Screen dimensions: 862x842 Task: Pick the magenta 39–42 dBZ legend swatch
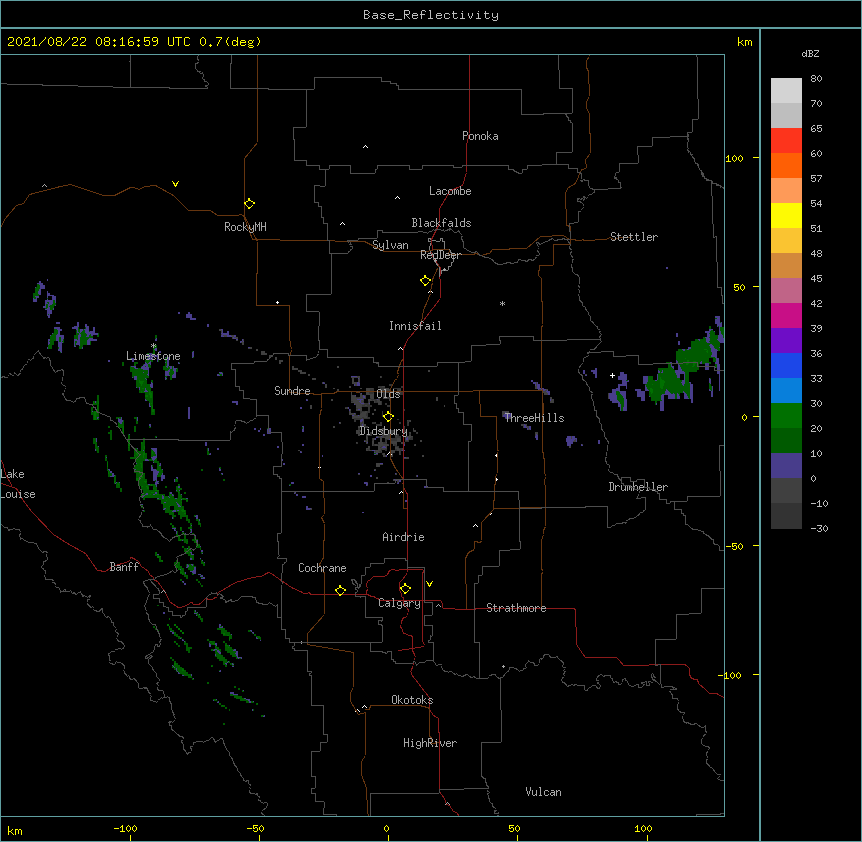click(786, 315)
